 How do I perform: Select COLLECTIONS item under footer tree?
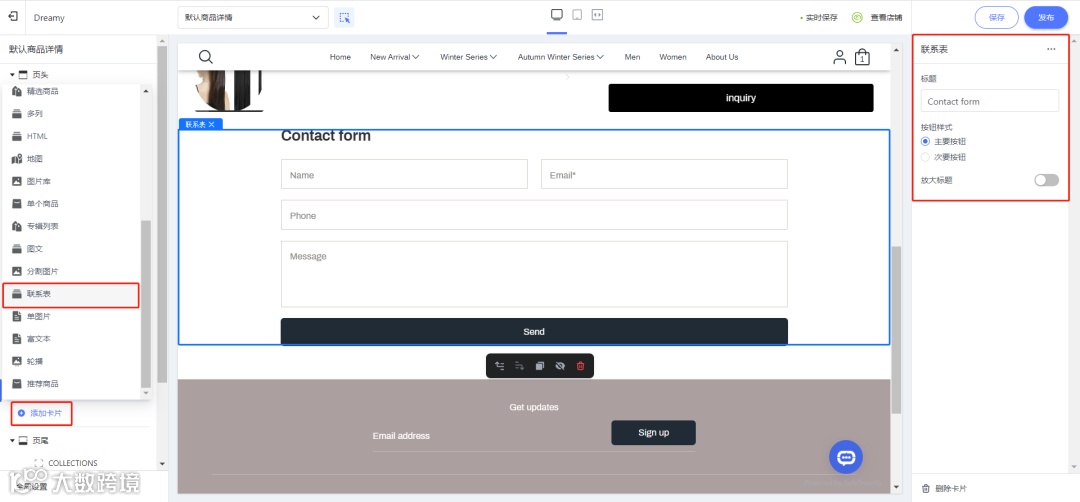coord(72,463)
